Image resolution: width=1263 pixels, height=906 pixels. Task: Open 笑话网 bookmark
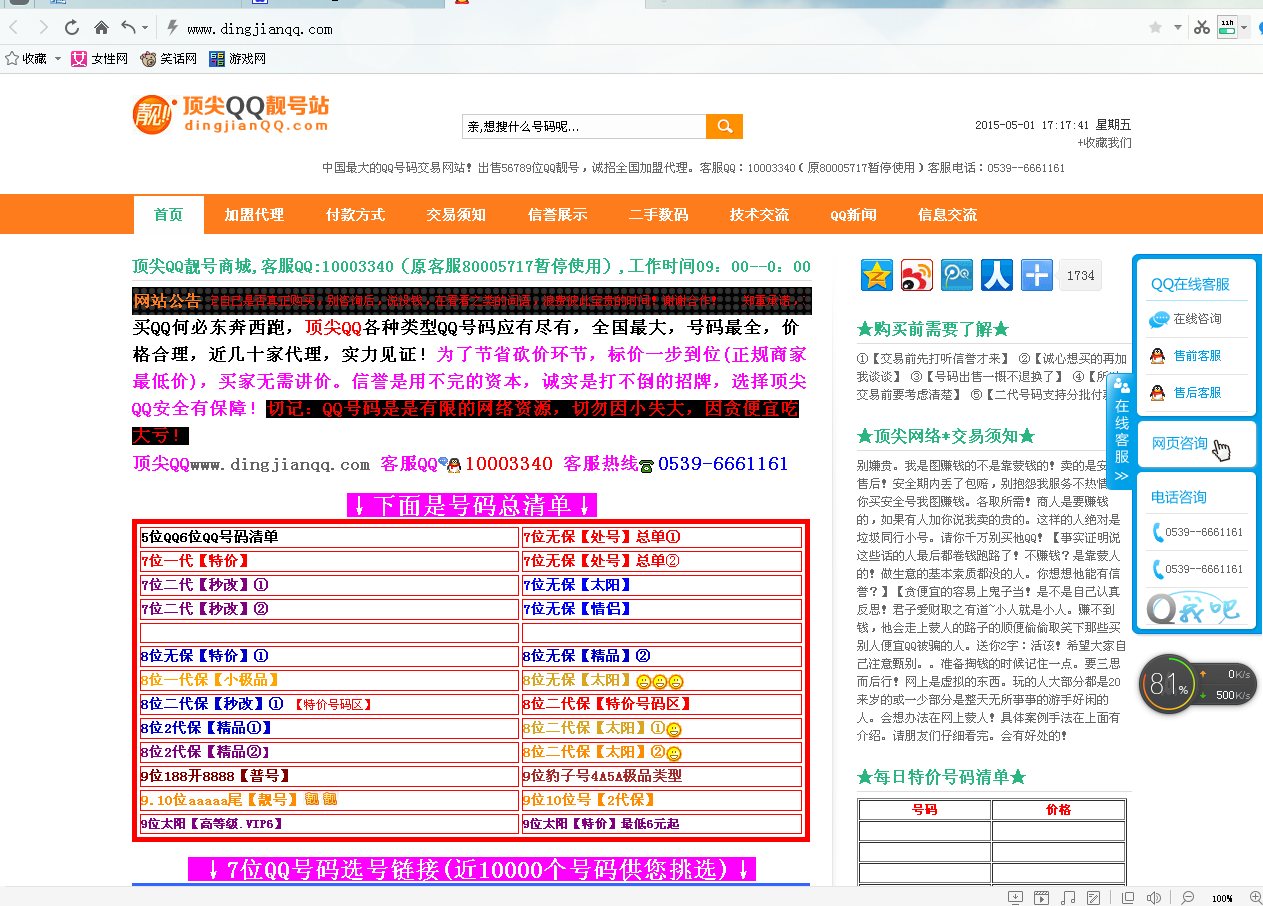coord(169,59)
